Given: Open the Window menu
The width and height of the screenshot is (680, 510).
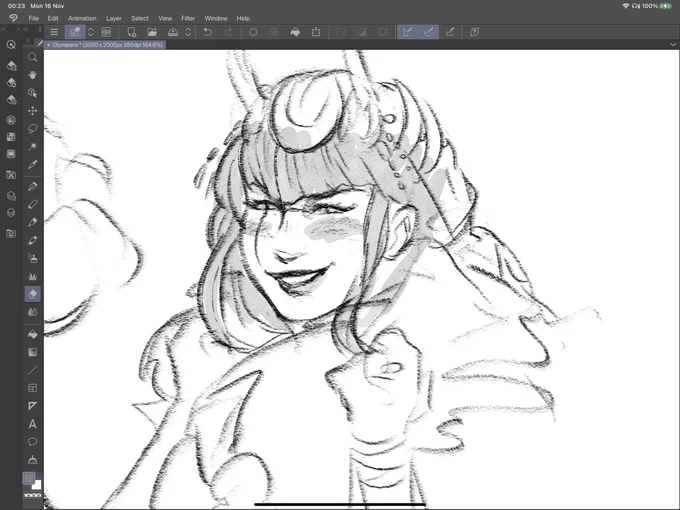Looking at the screenshot, I should point(216,18).
